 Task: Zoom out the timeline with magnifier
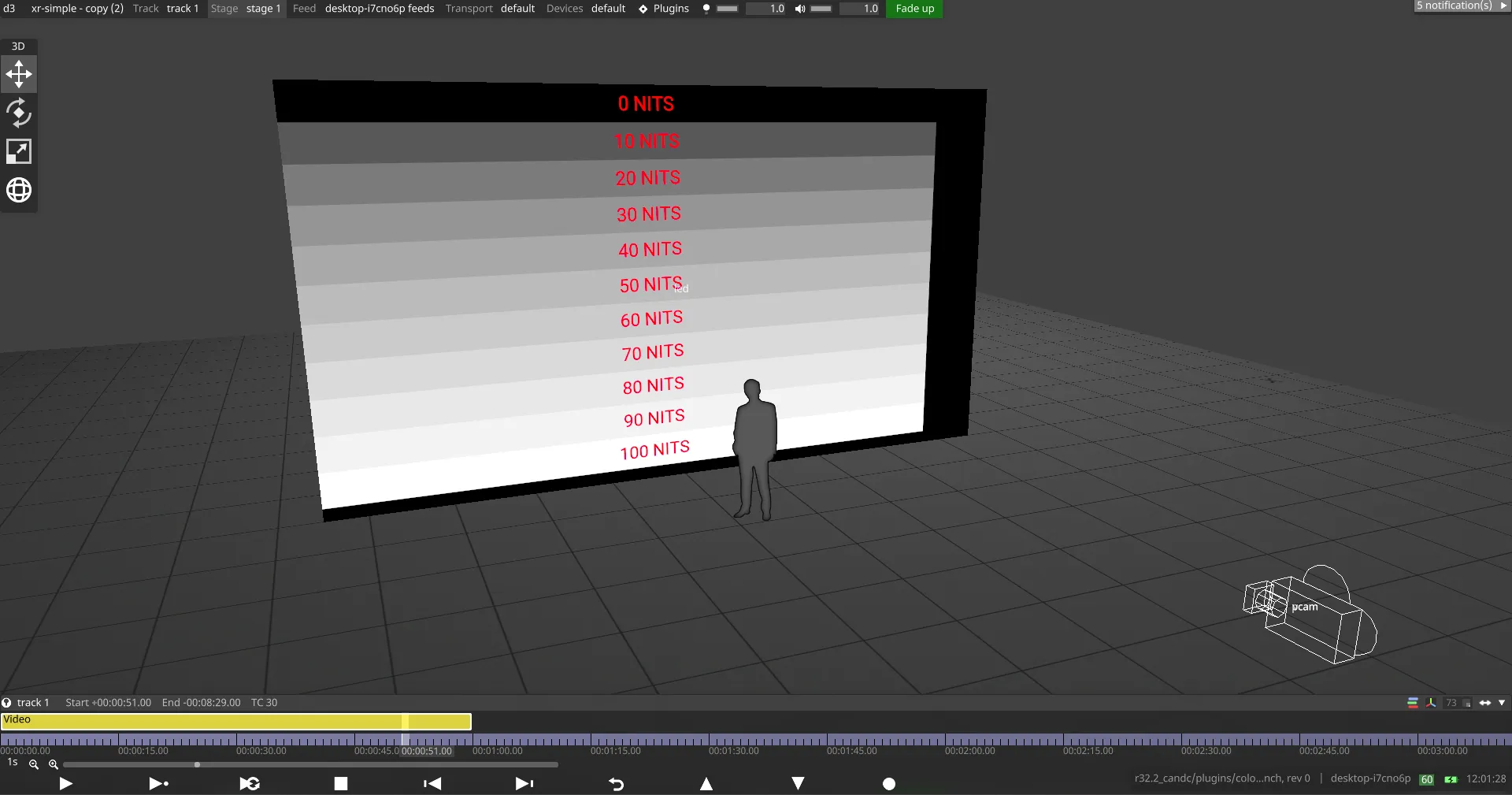point(34,764)
